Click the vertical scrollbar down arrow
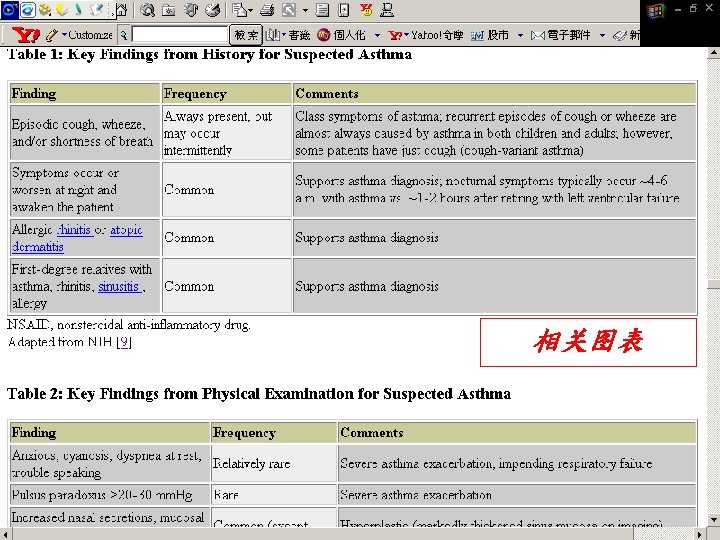 pos(713,520)
